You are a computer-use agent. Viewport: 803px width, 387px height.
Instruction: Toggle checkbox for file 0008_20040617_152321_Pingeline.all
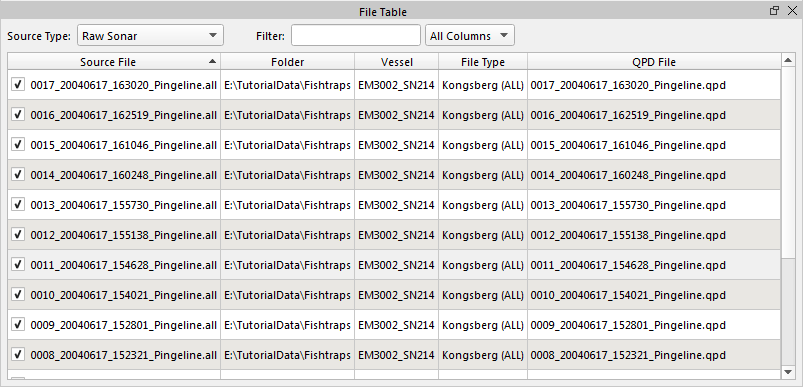pyautogui.click(x=18, y=354)
